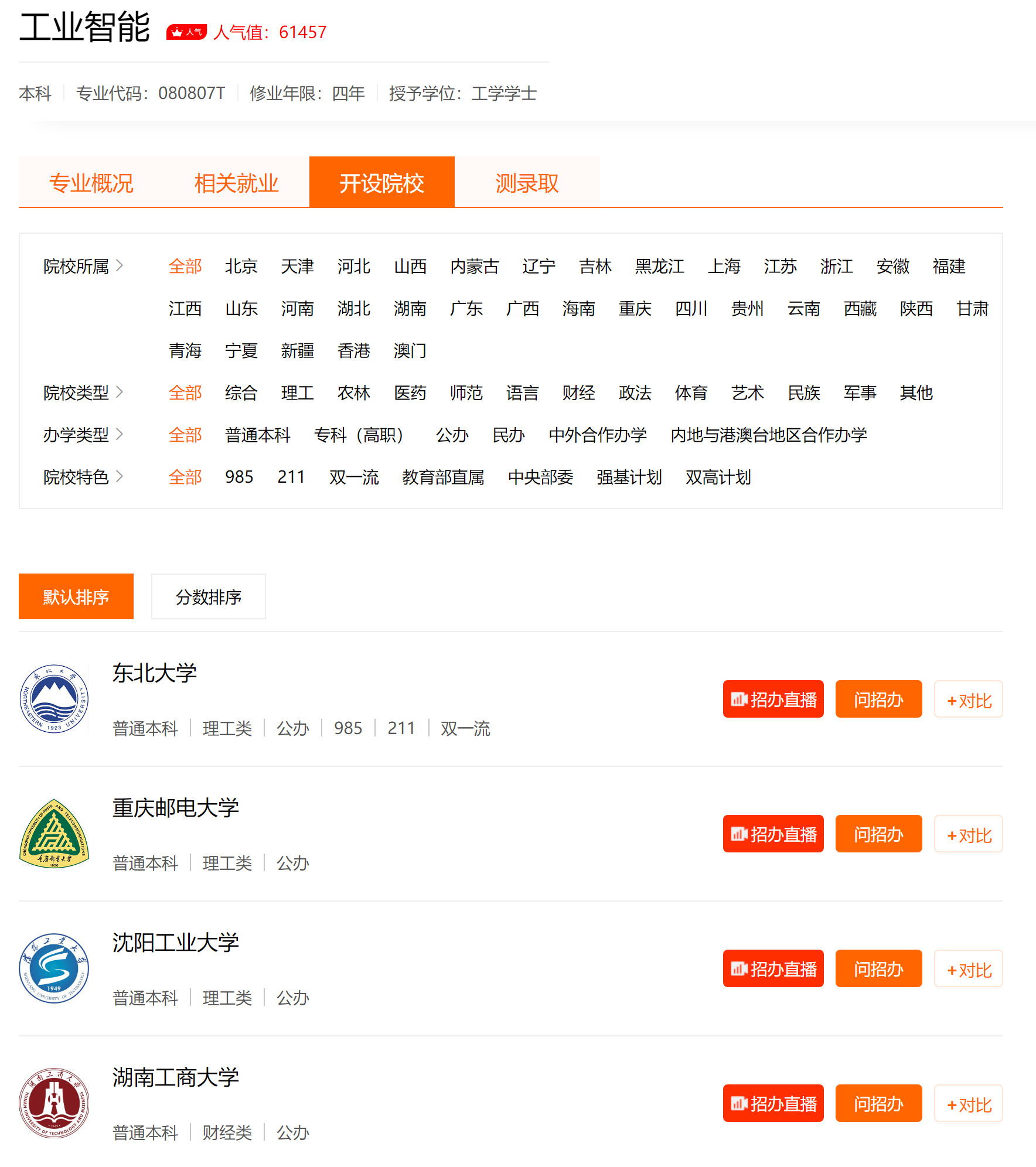Select 全部 in 院校特色 row
The image size is (1036, 1167).
point(185,477)
